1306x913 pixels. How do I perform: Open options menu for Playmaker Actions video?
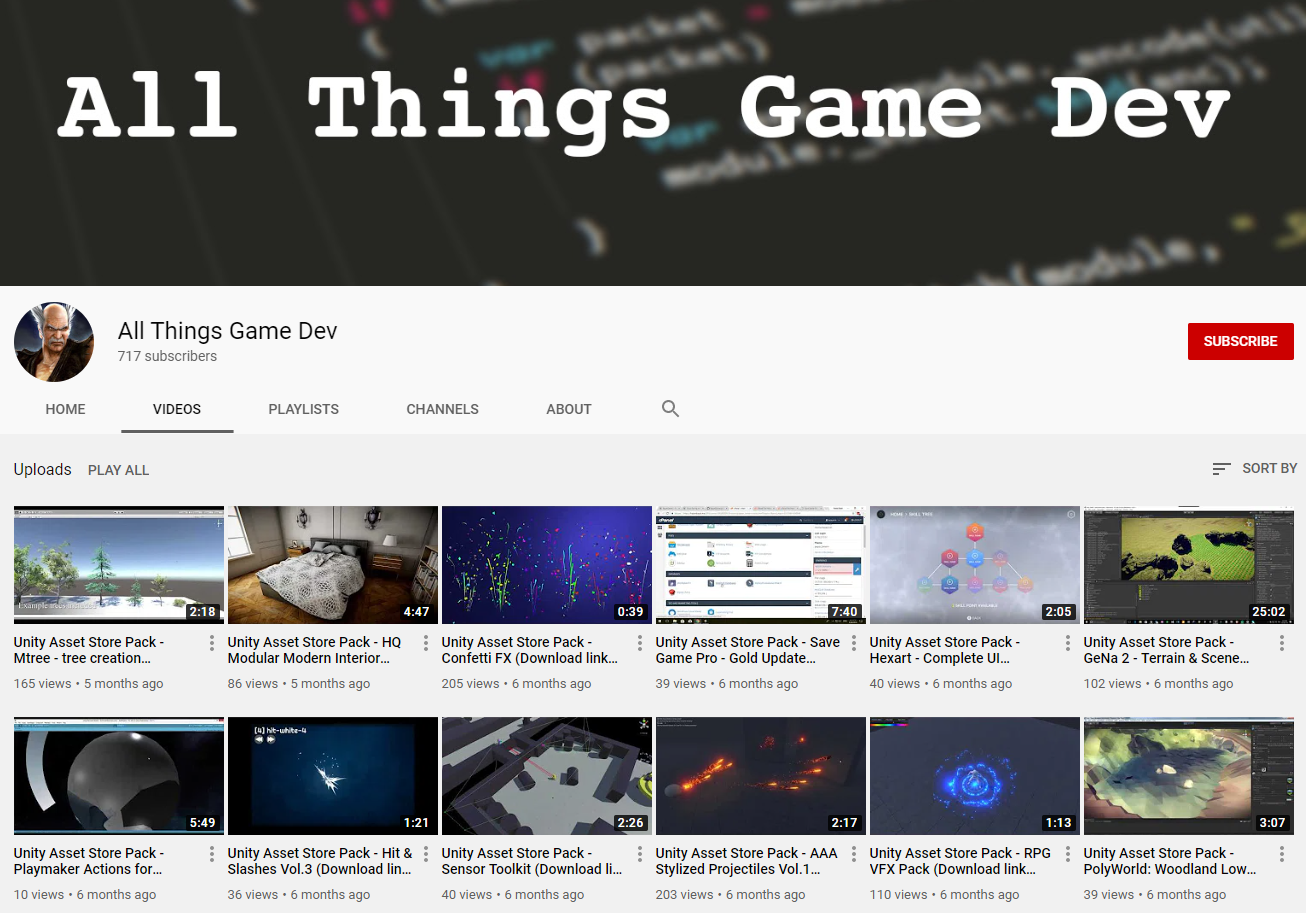[212, 854]
